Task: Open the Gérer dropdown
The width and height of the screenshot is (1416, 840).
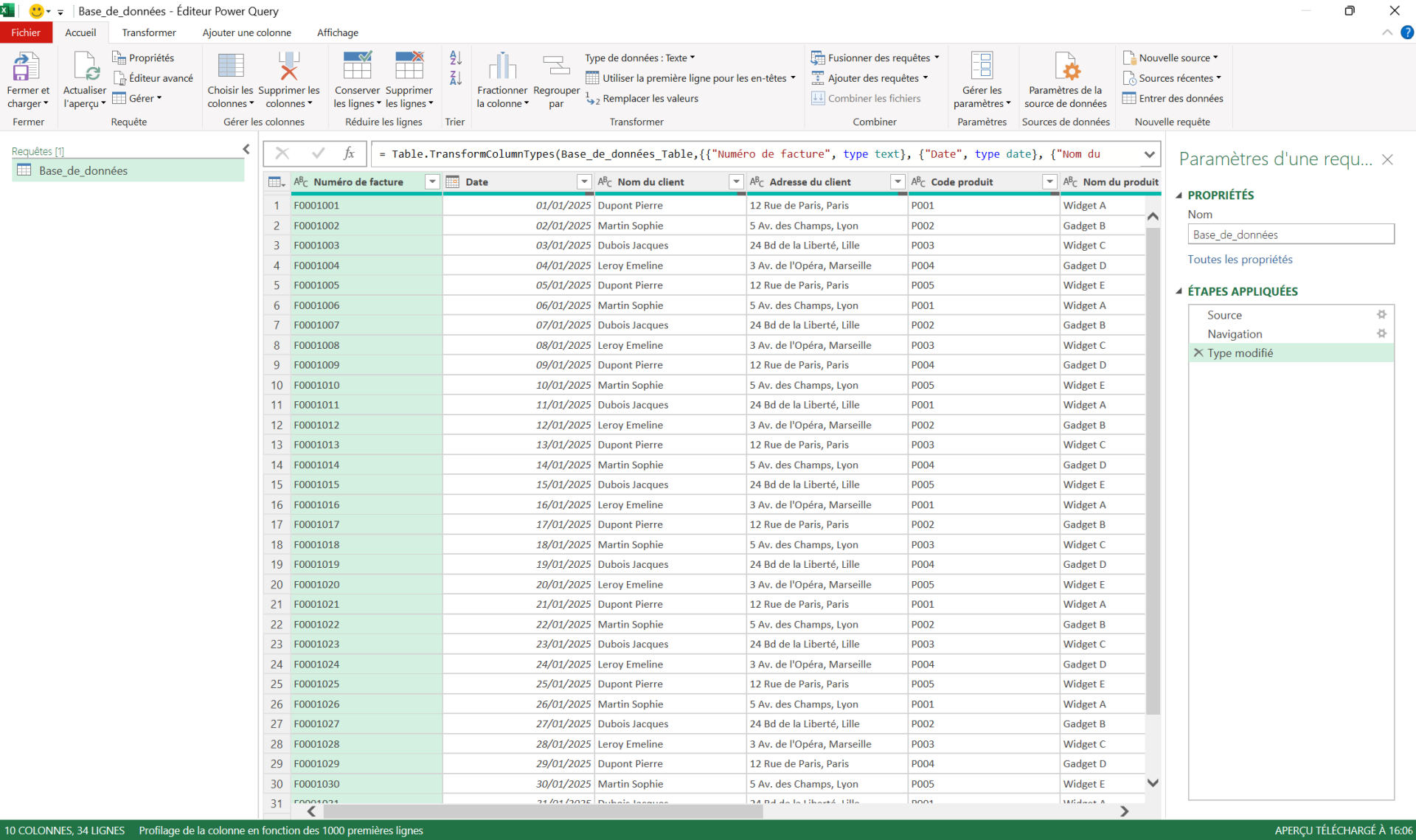Action: click(137, 99)
